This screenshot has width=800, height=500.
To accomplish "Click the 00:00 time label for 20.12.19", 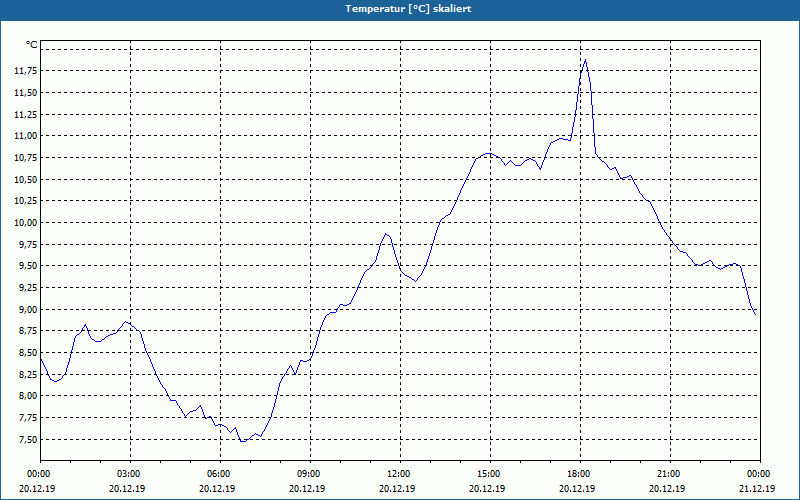I will point(37,474).
